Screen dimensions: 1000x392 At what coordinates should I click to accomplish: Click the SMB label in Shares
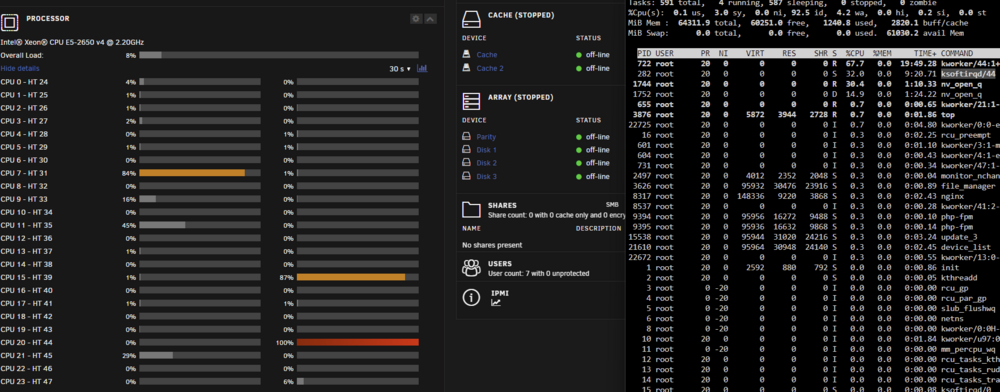[x=612, y=205]
